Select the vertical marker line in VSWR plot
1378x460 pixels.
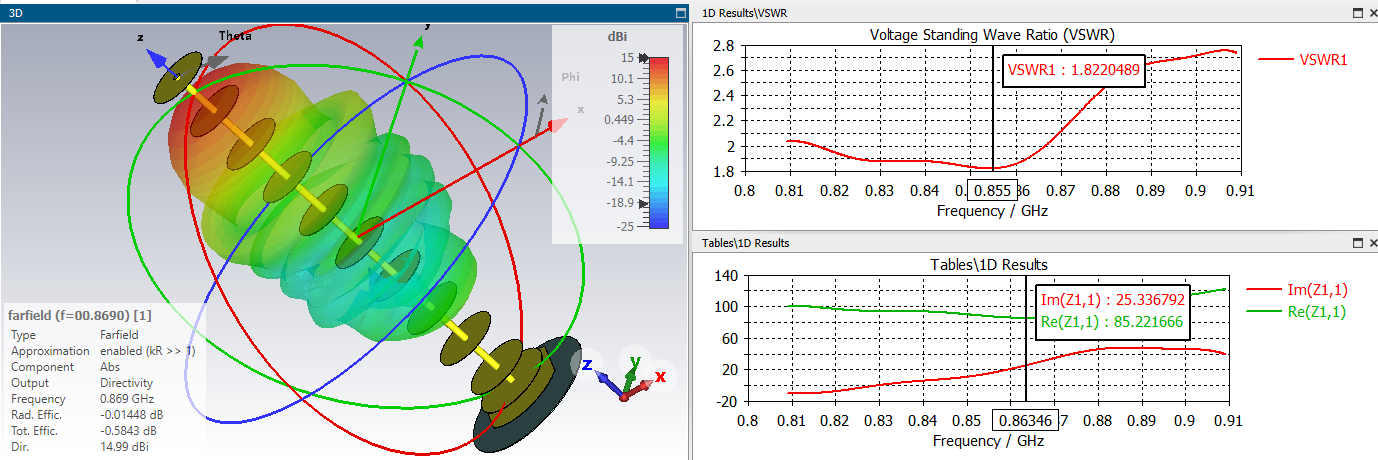point(992,110)
